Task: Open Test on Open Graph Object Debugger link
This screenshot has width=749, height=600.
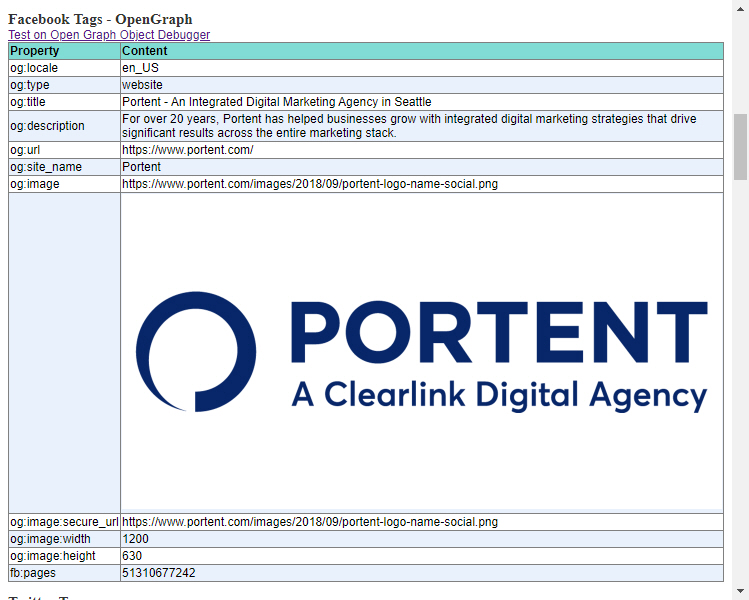Action: point(109,35)
